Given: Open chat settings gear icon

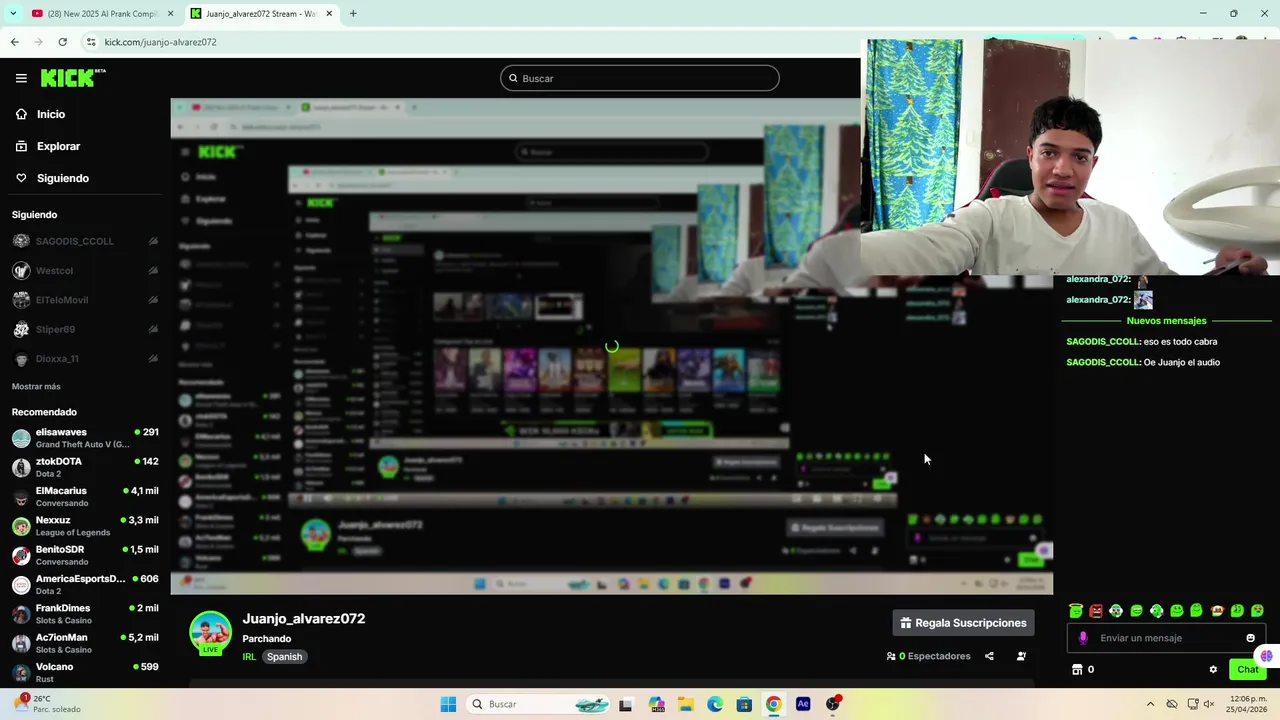Looking at the screenshot, I should pos(1213,670).
